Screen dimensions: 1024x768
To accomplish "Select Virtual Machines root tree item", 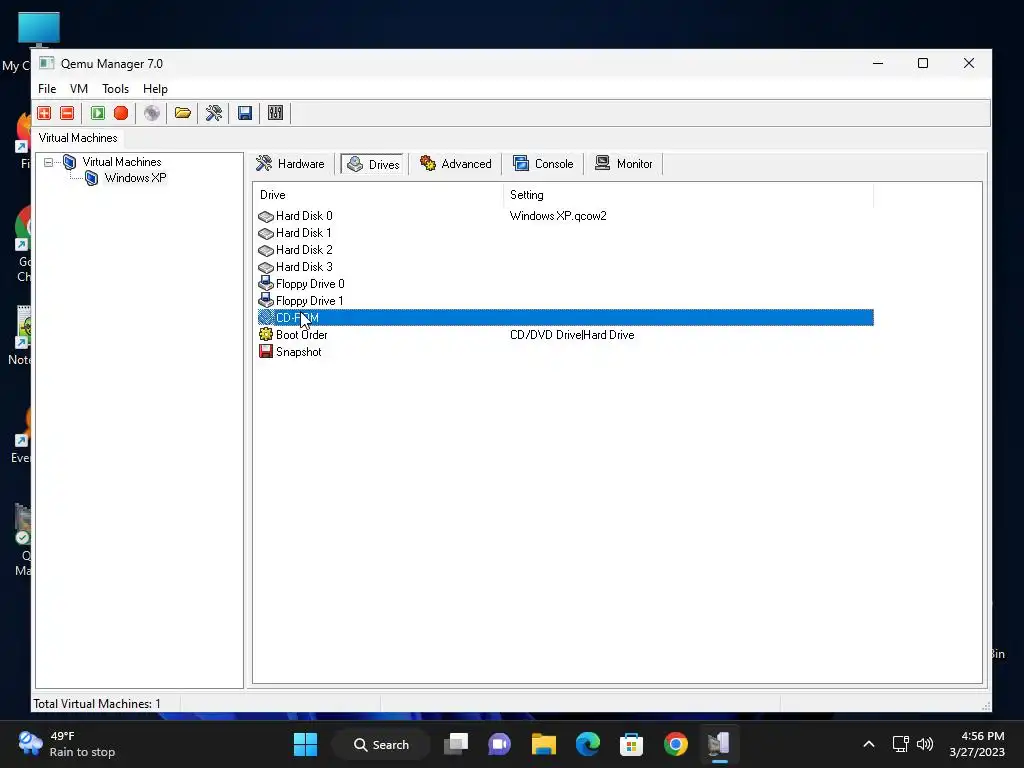I will (x=121, y=162).
